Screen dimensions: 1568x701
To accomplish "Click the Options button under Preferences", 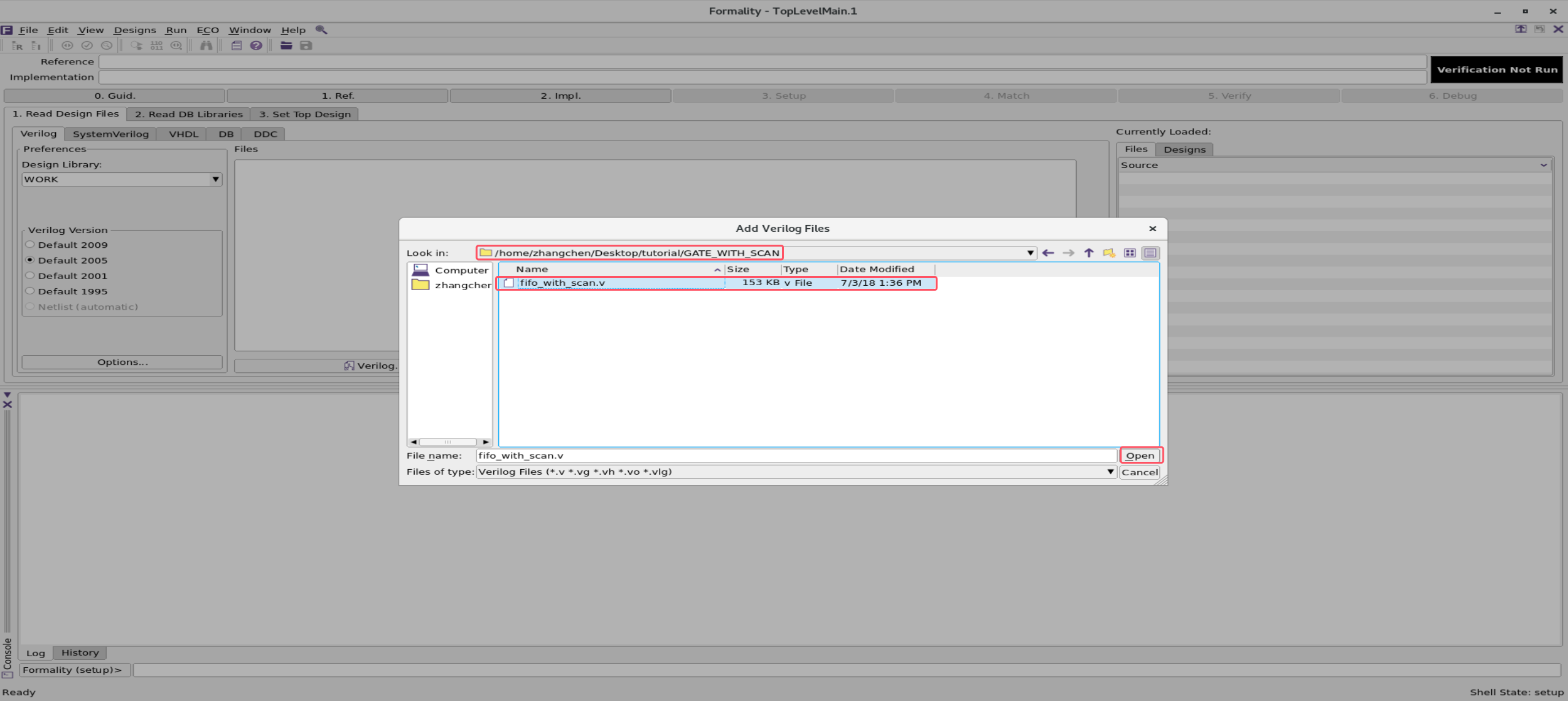I will (x=121, y=362).
